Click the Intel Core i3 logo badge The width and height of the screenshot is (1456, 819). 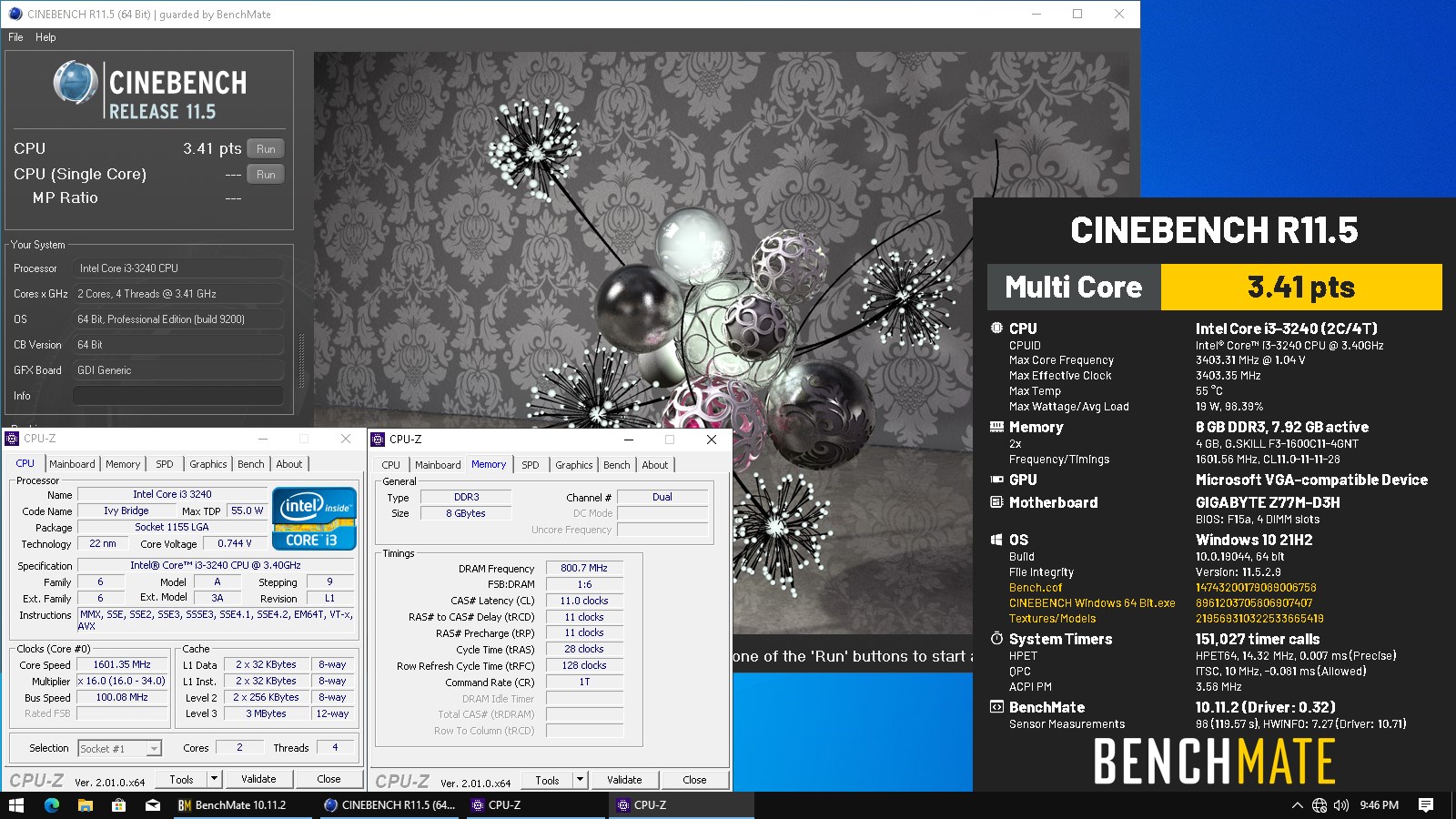coord(314,518)
